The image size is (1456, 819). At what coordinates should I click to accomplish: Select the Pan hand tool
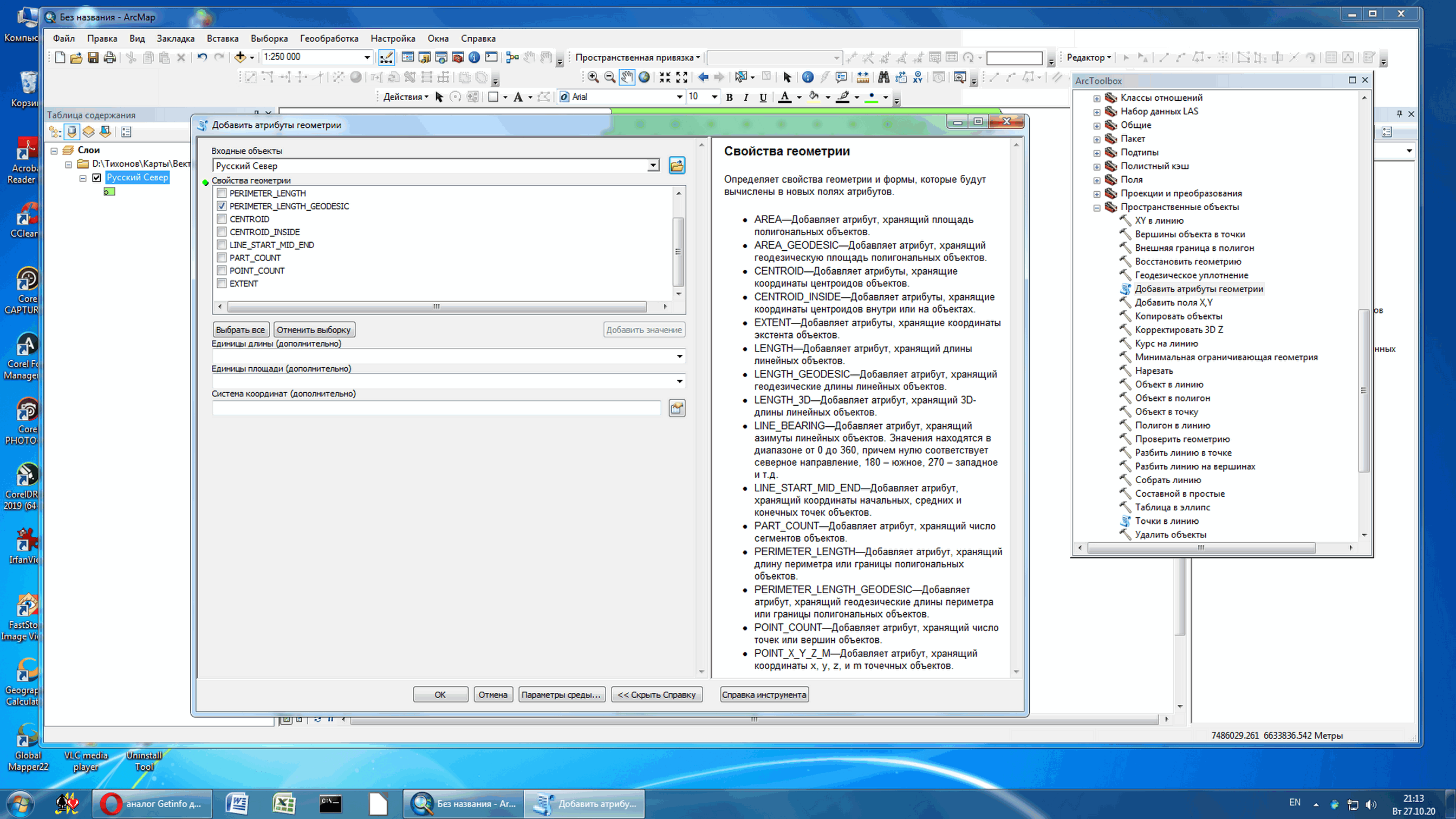pyautogui.click(x=627, y=77)
